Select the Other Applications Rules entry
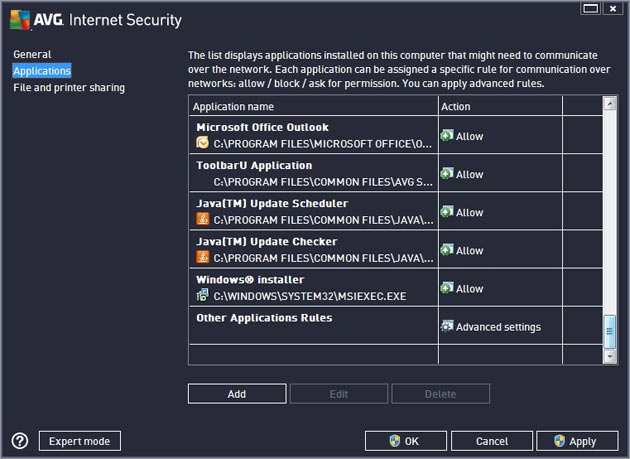The width and height of the screenshot is (630, 459). pos(264,318)
